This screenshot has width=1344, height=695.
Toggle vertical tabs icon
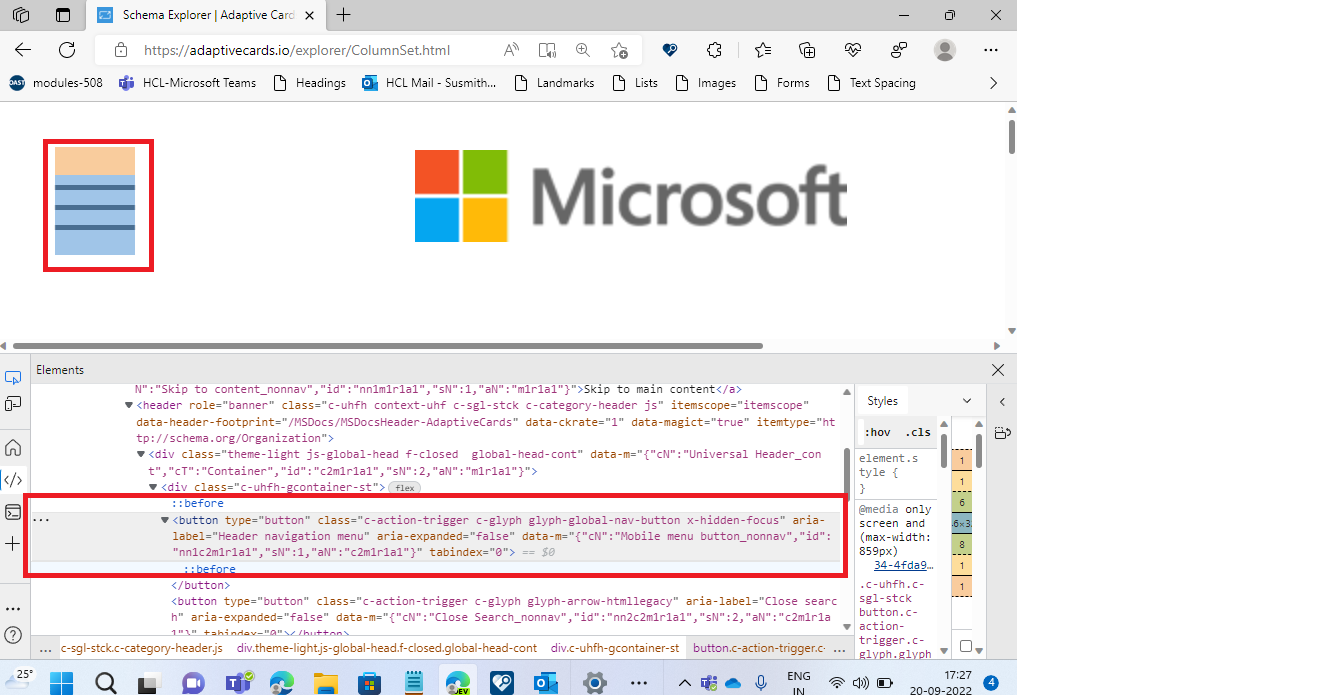[63, 15]
